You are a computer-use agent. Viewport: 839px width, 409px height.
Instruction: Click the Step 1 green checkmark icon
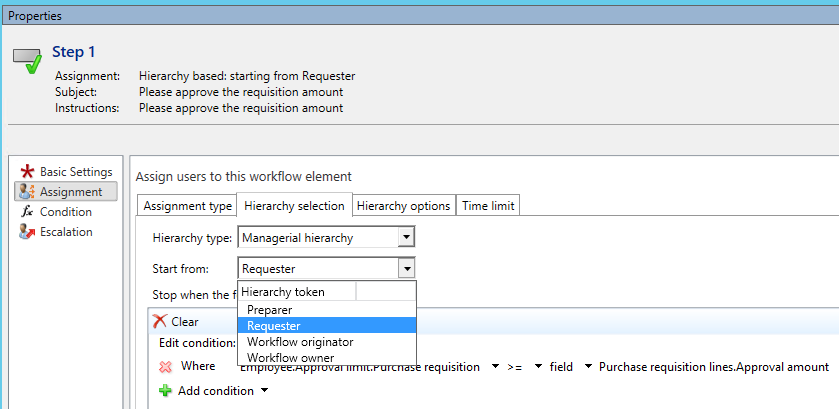(28, 62)
